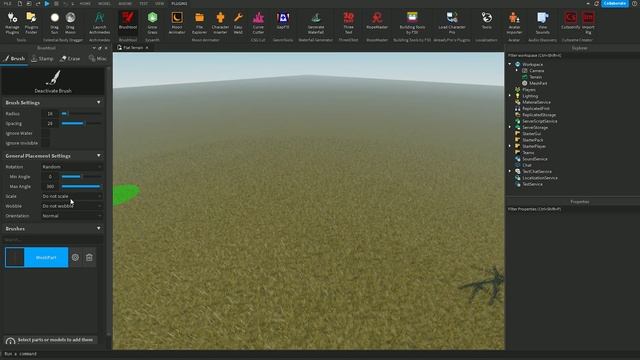Open settings gear for MeshPart brush

75,258
